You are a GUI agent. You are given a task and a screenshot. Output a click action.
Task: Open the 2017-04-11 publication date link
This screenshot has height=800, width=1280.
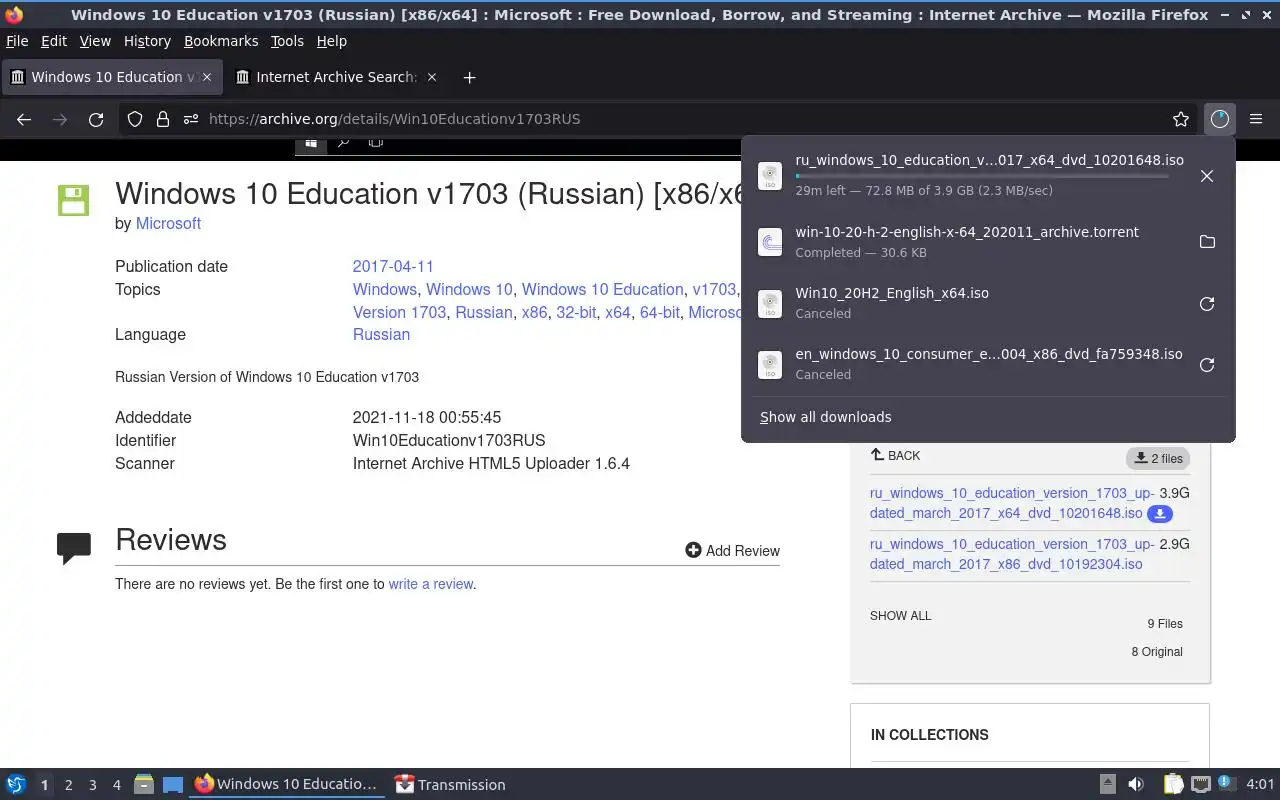pyautogui.click(x=393, y=266)
